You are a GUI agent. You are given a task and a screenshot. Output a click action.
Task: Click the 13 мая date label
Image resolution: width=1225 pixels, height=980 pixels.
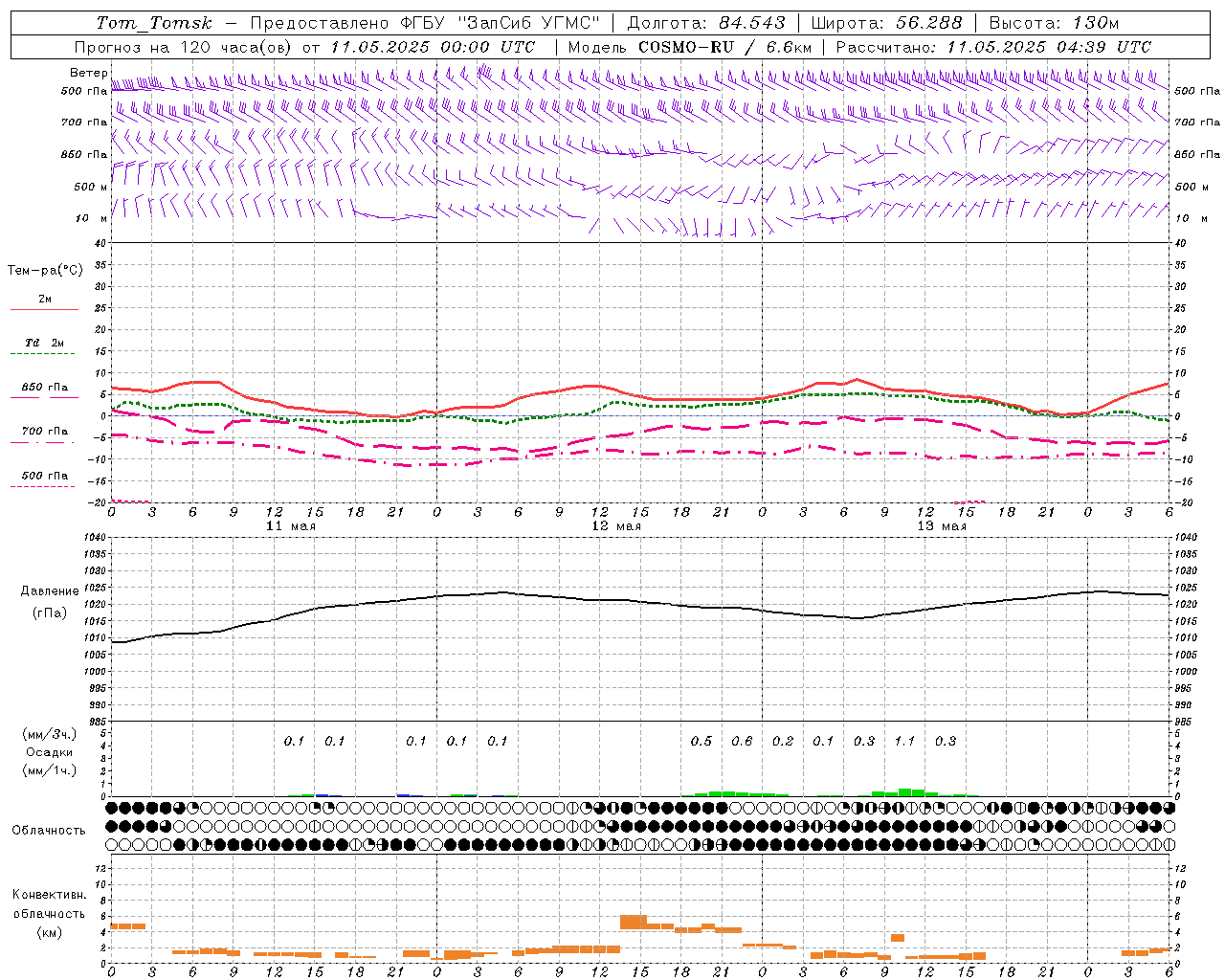(942, 526)
